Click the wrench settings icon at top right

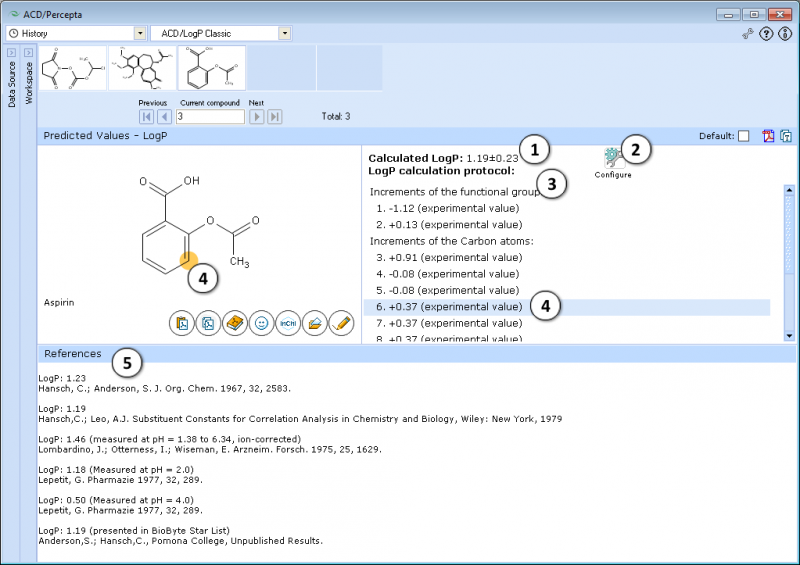click(747, 34)
